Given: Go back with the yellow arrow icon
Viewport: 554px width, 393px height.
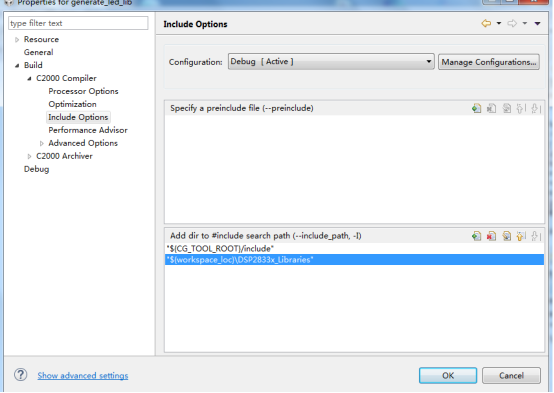Looking at the screenshot, I should click(x=486, y=23).
